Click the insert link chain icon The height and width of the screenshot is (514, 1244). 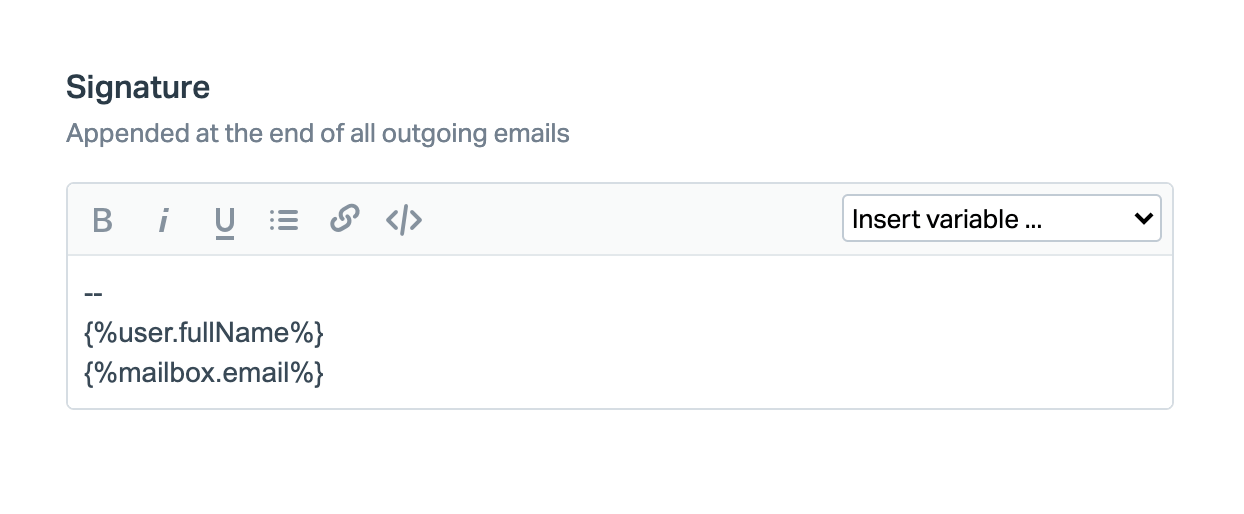[x=344, y=219]
